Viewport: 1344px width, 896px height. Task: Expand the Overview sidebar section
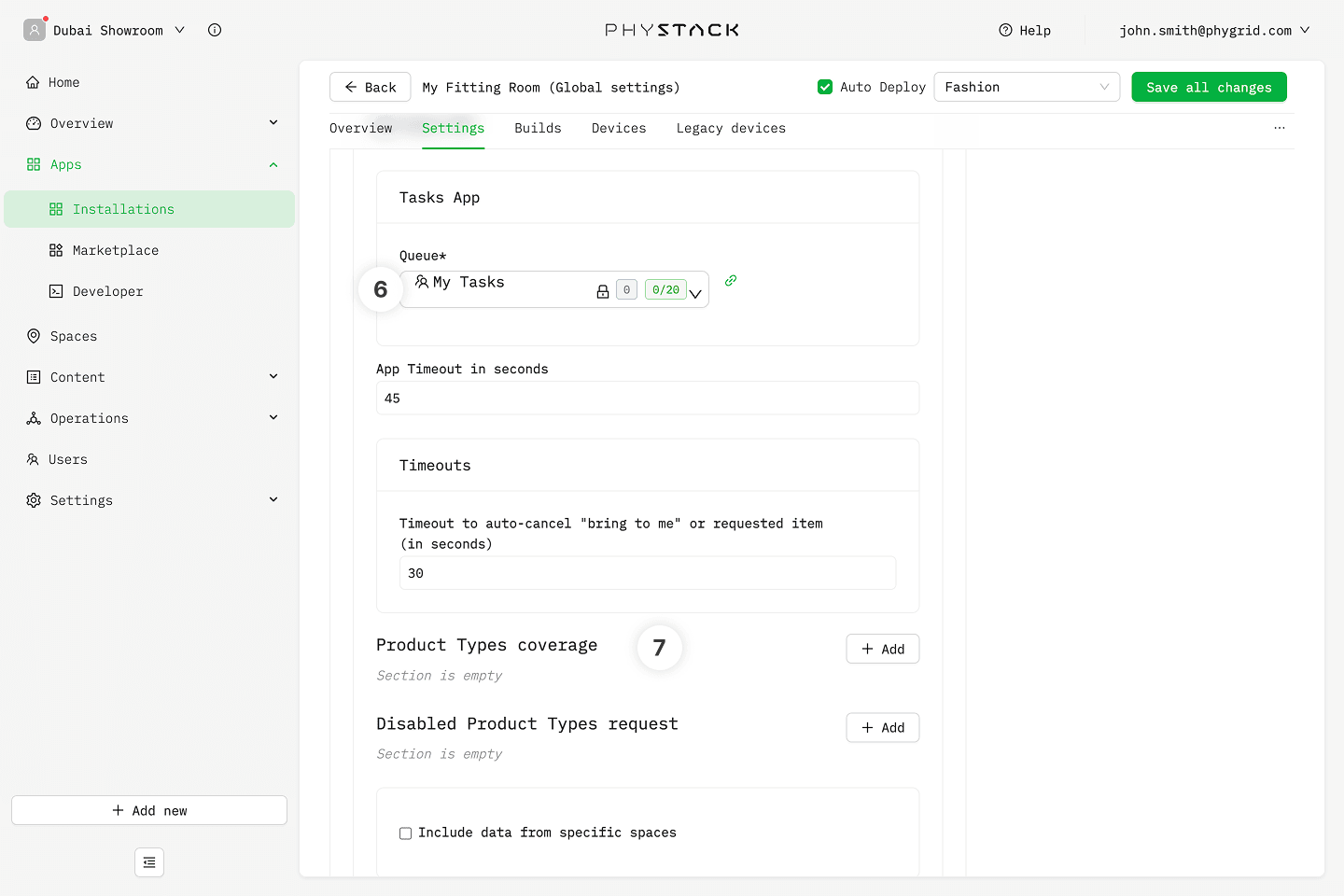273,122
